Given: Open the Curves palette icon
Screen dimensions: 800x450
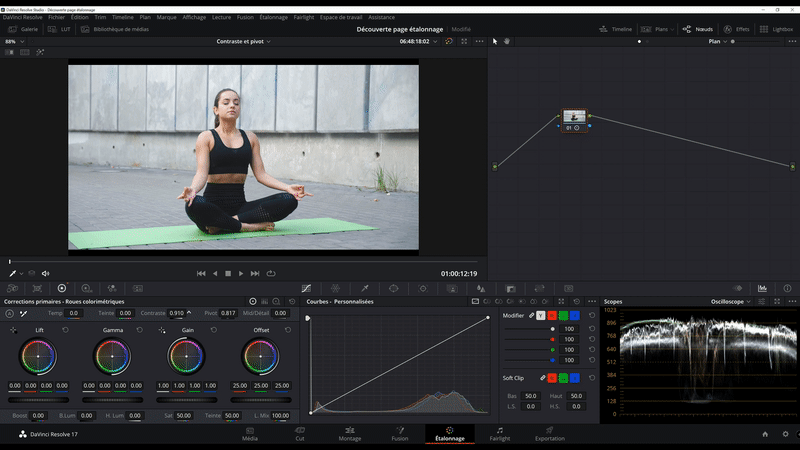Looking at the screenshot, I should (x=306, y=288).
